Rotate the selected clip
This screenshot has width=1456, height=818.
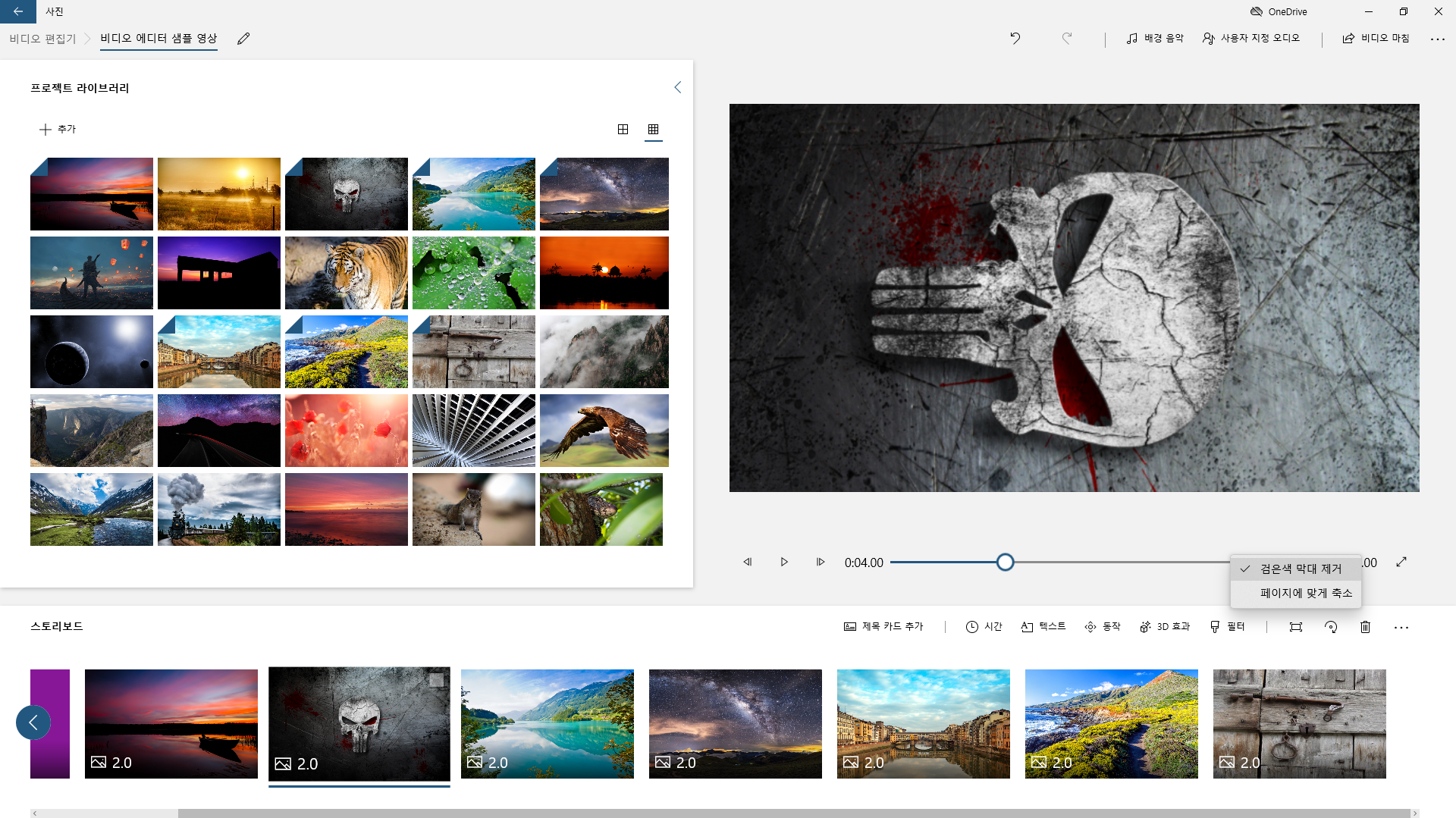coord(1331,627)
